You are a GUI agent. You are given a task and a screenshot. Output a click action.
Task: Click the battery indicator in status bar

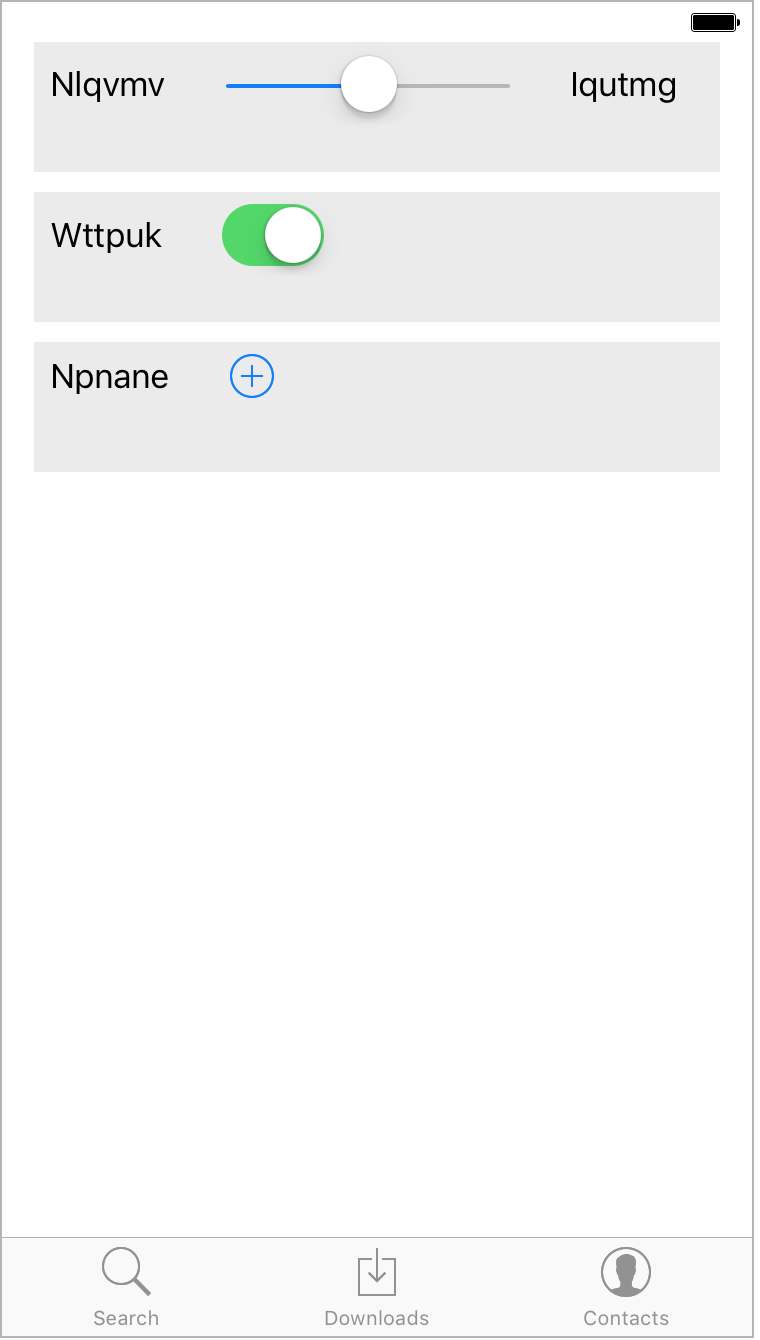715,22
